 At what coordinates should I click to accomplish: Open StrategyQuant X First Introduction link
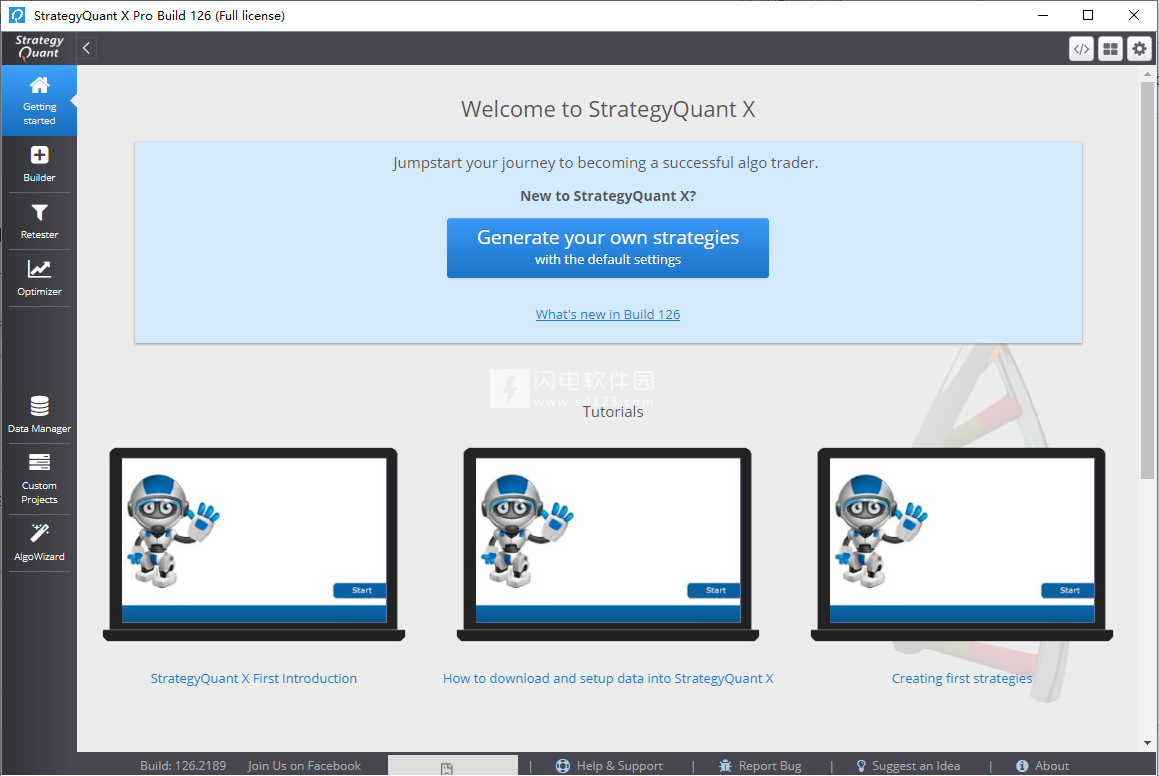tap(254, 678)
